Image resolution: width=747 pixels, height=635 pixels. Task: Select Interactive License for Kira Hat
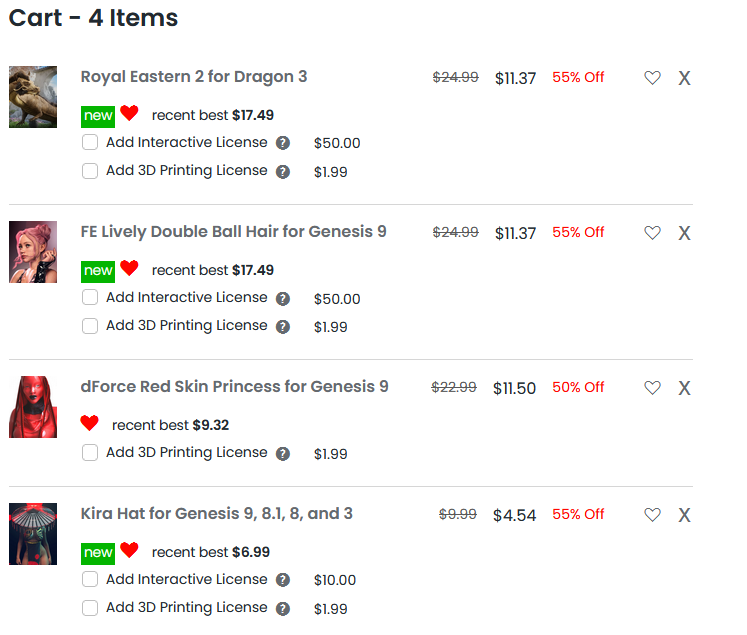90,579
